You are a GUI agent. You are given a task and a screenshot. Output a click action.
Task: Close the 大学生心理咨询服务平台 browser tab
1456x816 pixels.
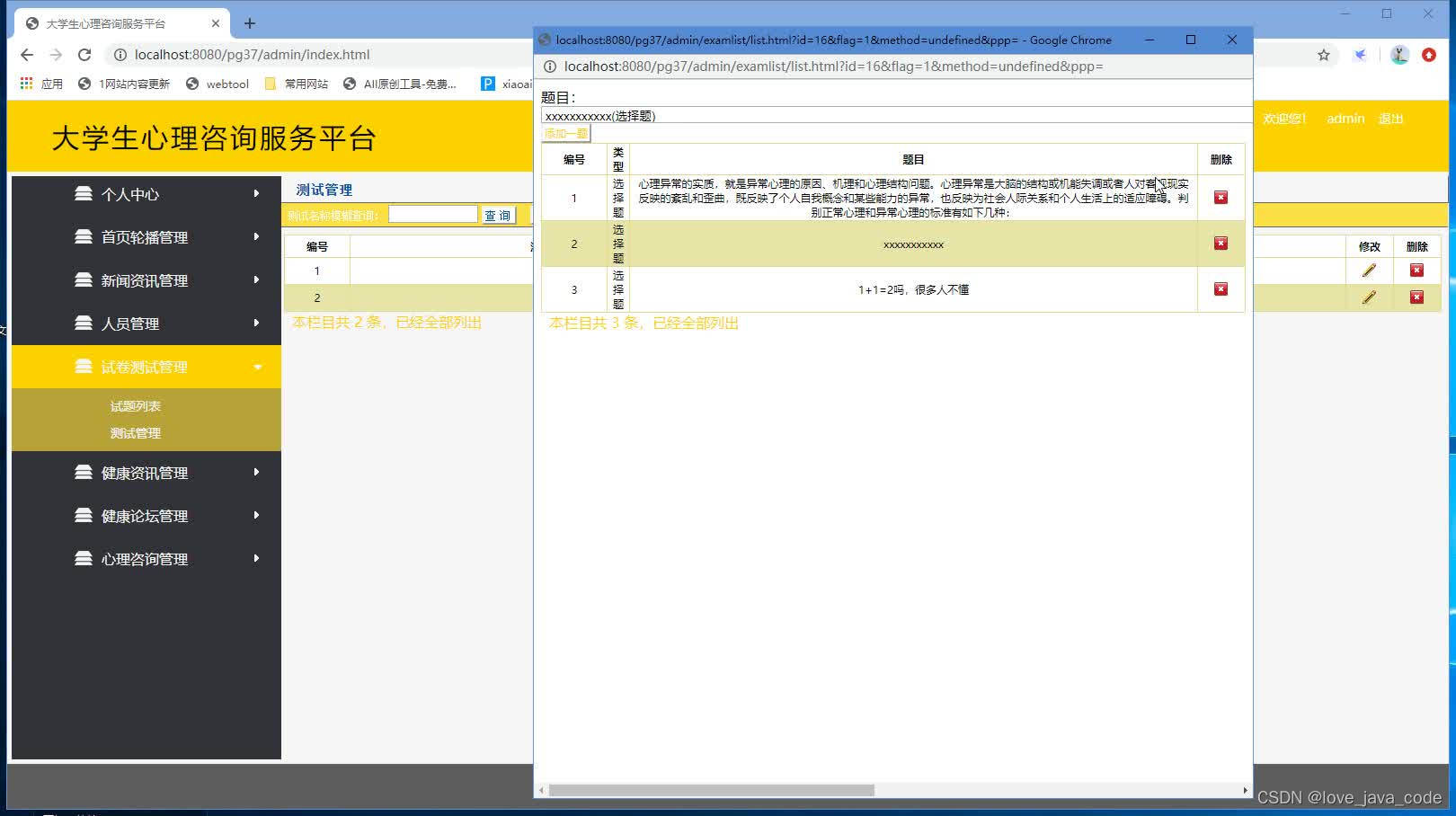tap(216, 23)
